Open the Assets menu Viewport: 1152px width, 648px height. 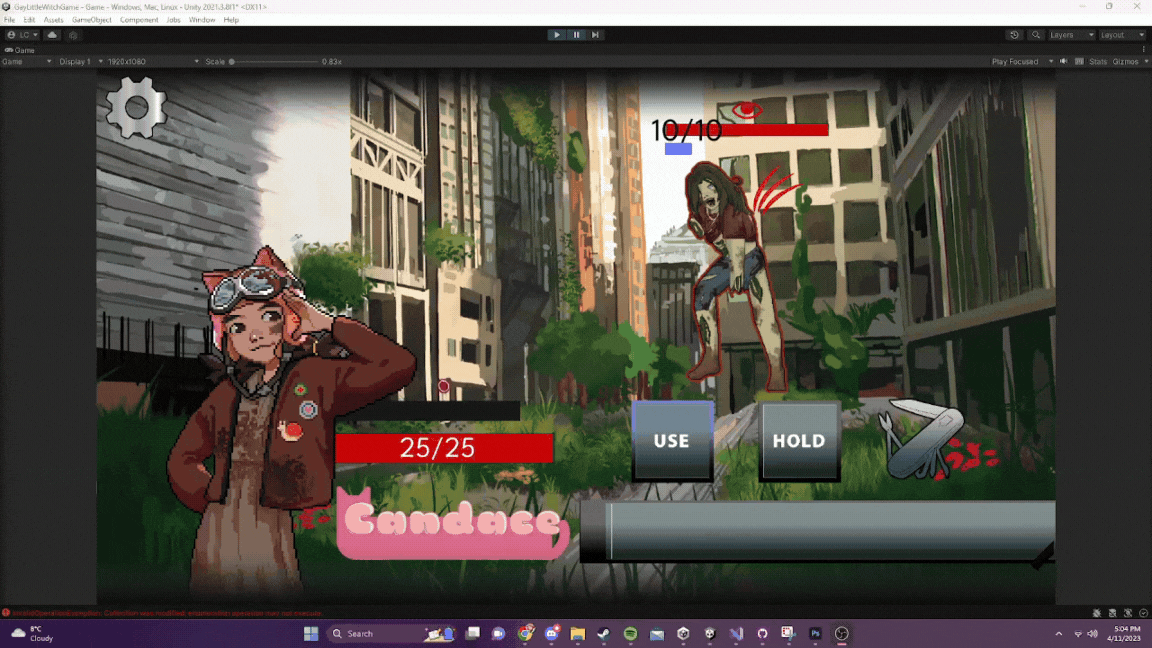tap(53, 20)
